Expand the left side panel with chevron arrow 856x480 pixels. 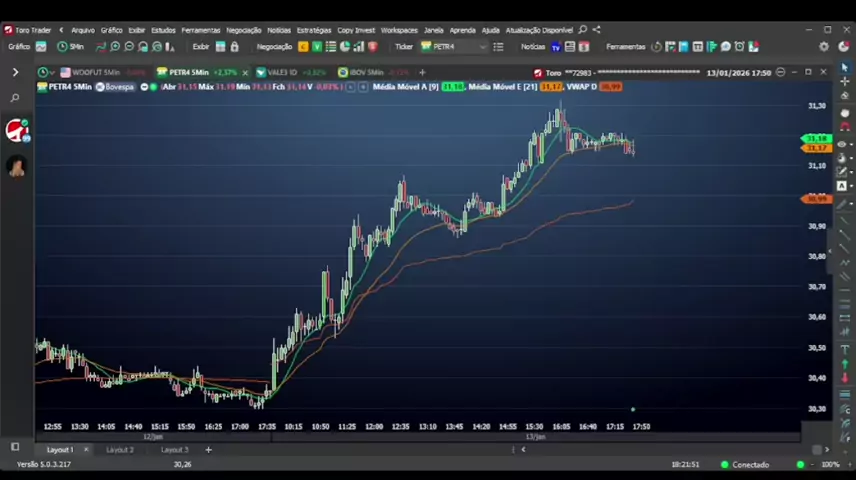15,72
